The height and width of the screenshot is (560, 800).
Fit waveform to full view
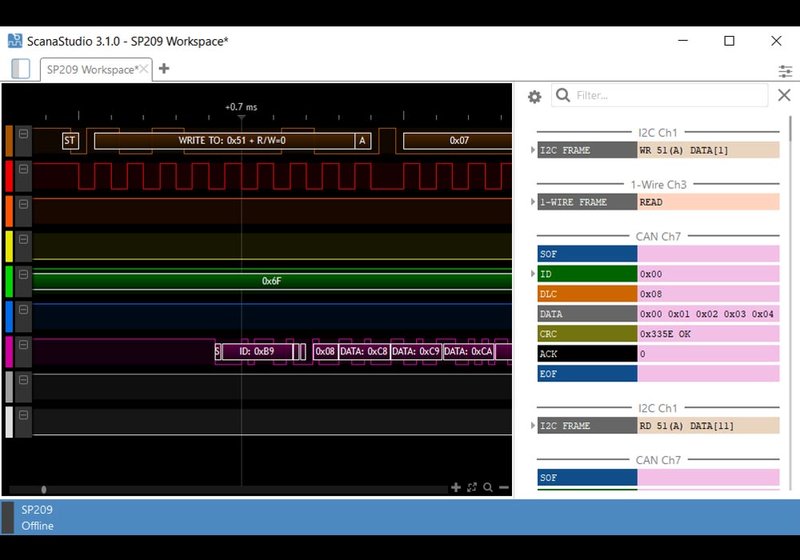[471, 487]
